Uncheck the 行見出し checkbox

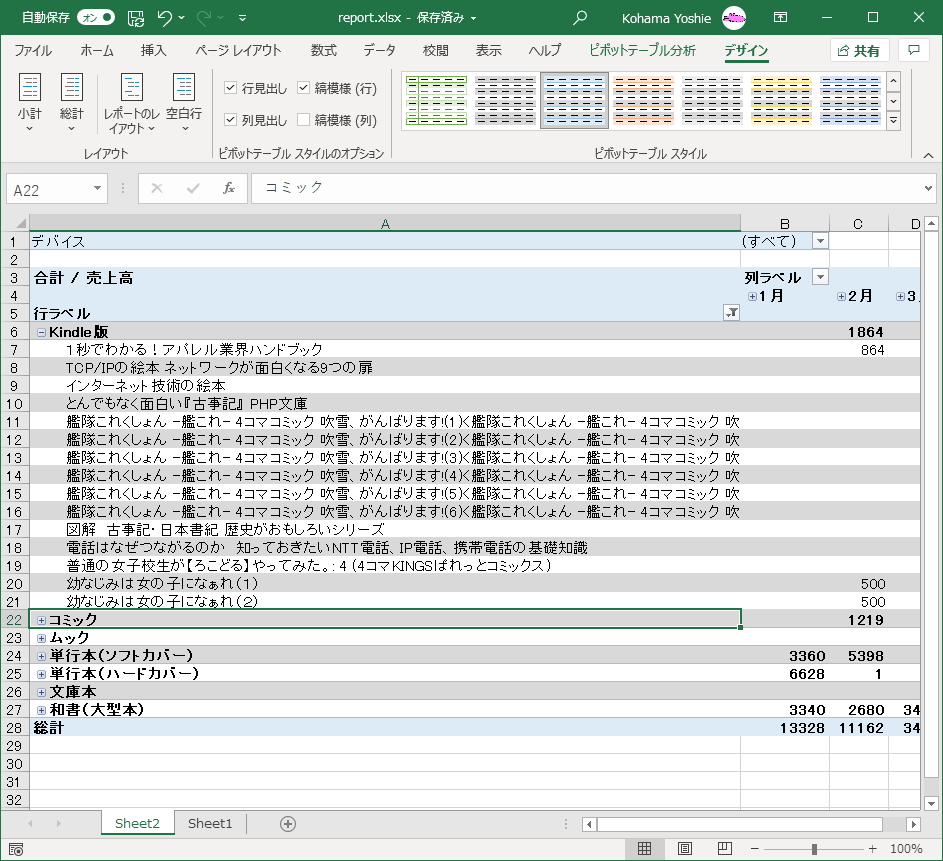pyautogui.click(x=230, y=88)
